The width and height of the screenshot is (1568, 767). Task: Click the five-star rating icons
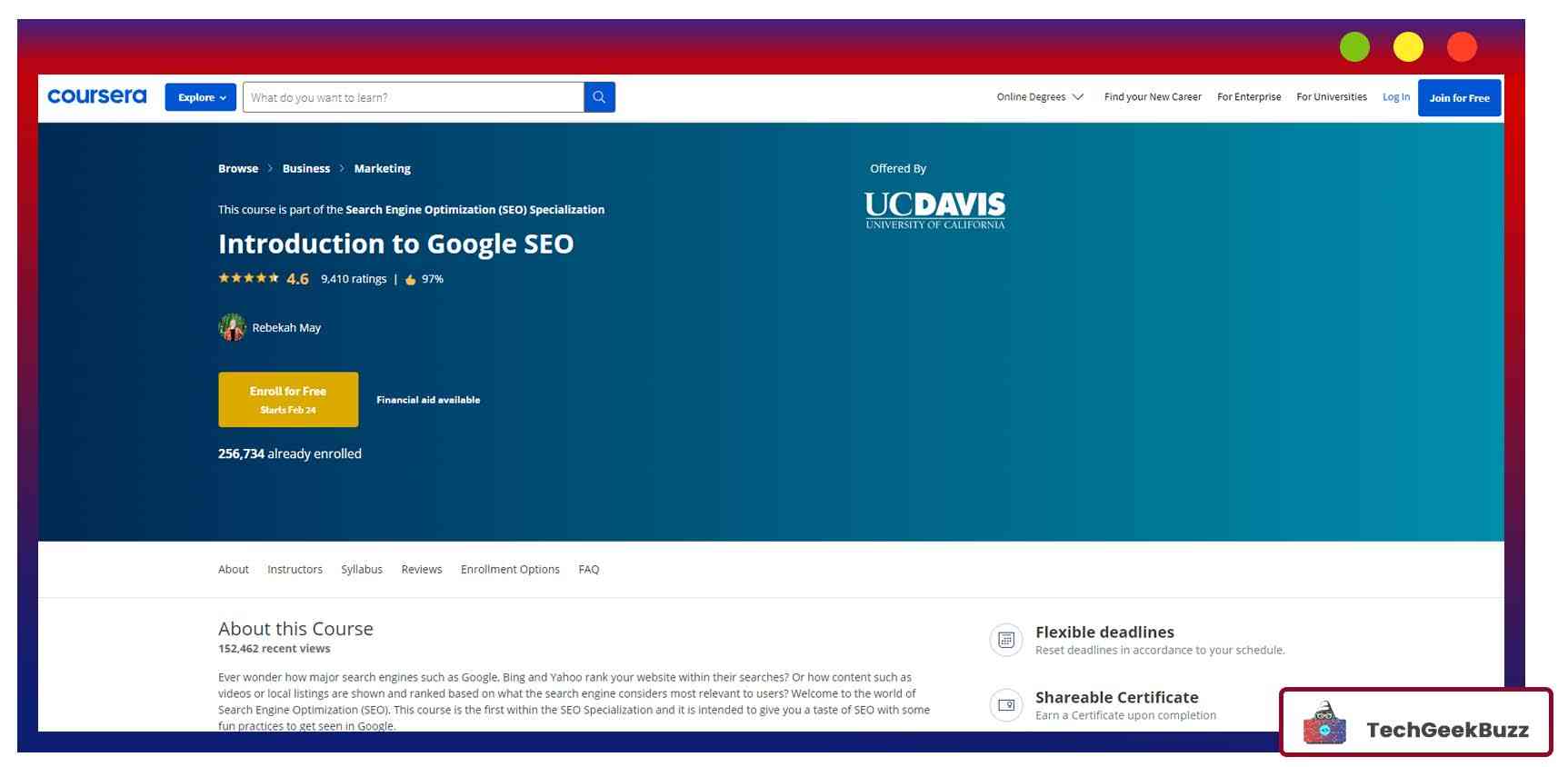click(248, 278)
